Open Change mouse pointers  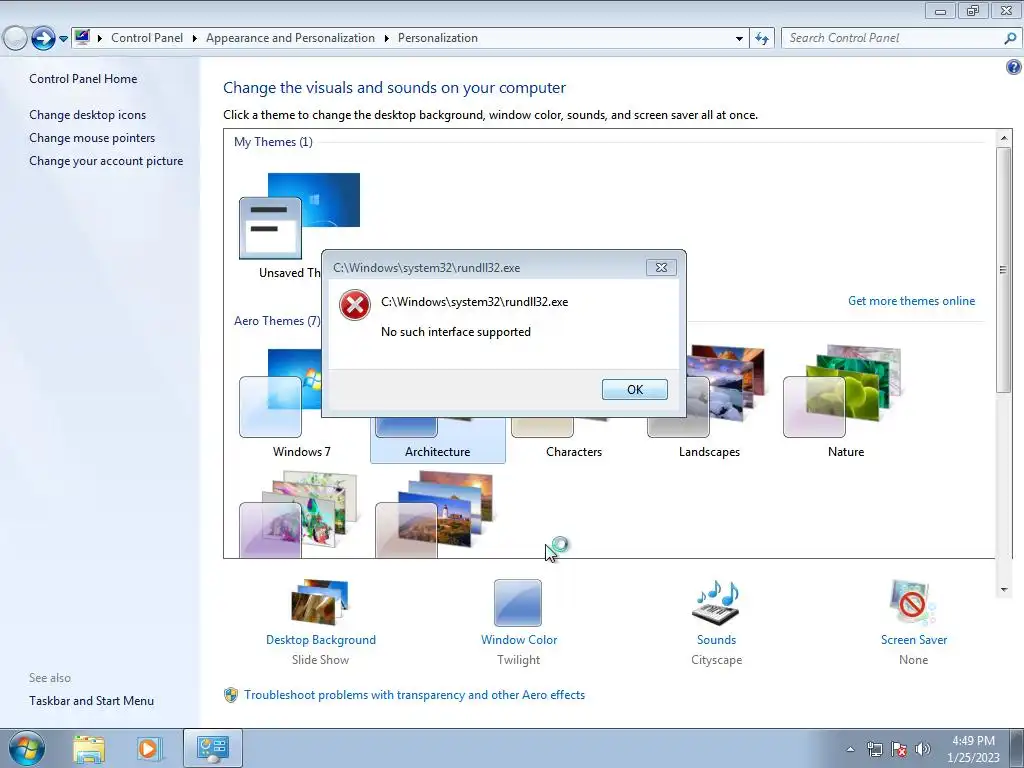tap(92, 138)
